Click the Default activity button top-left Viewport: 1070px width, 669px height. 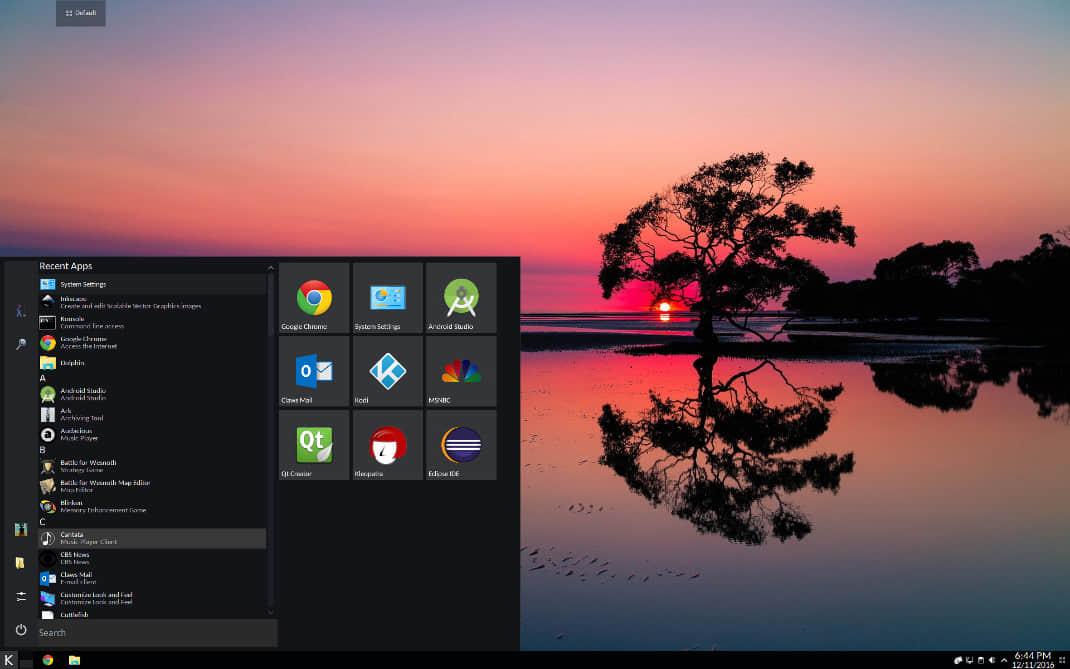click(80, 13)
